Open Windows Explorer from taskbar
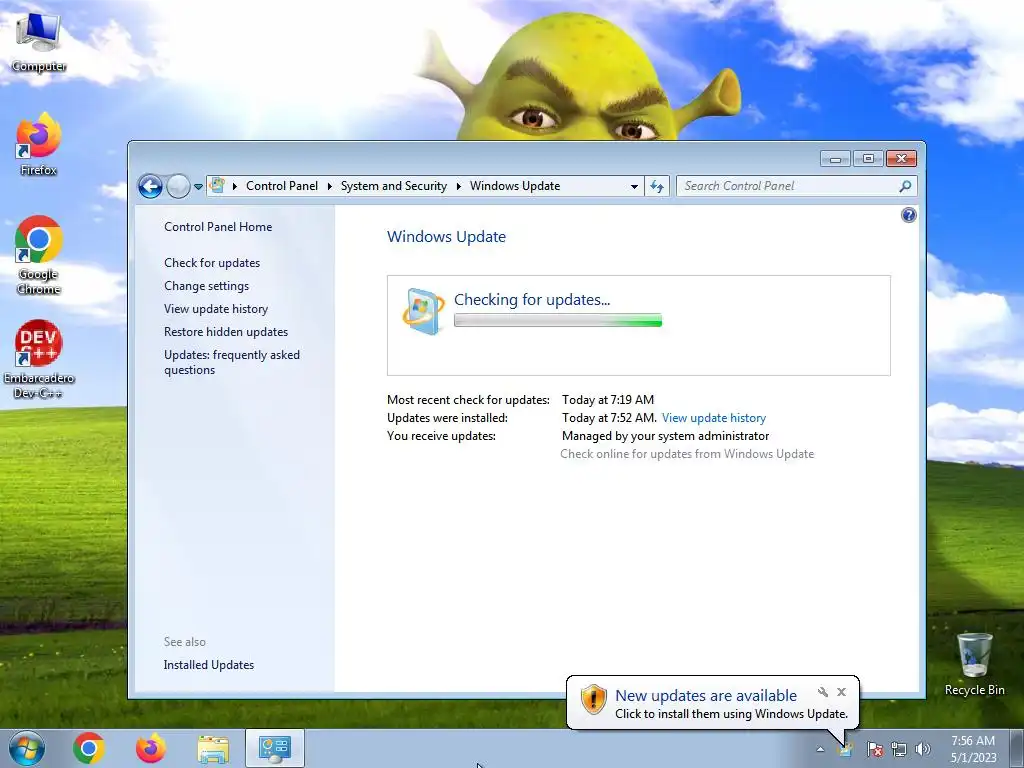This screenshot has height=768, width=1024. coord(213,748)
